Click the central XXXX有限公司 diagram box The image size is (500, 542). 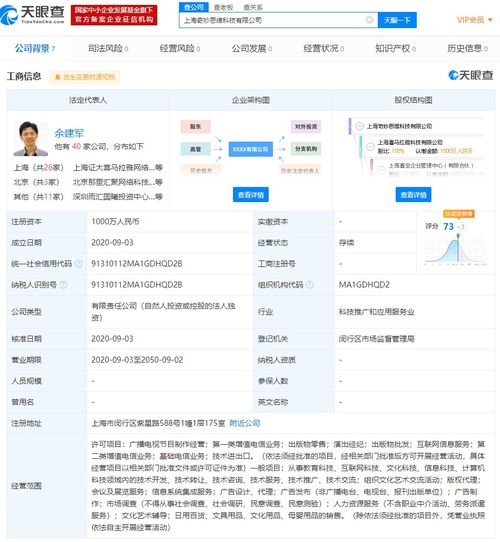[250, 149]
